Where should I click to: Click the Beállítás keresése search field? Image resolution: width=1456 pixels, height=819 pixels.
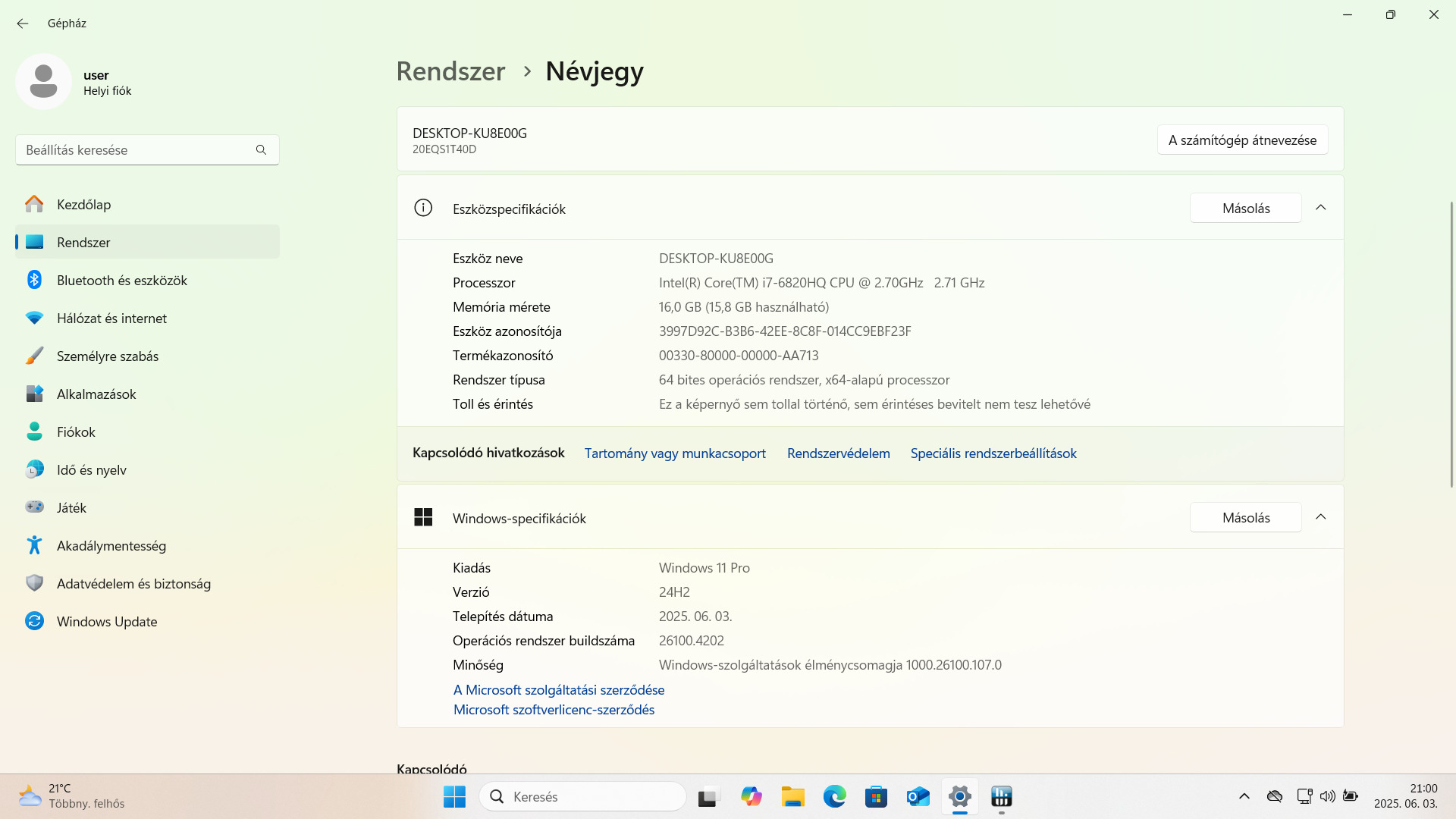136,150
